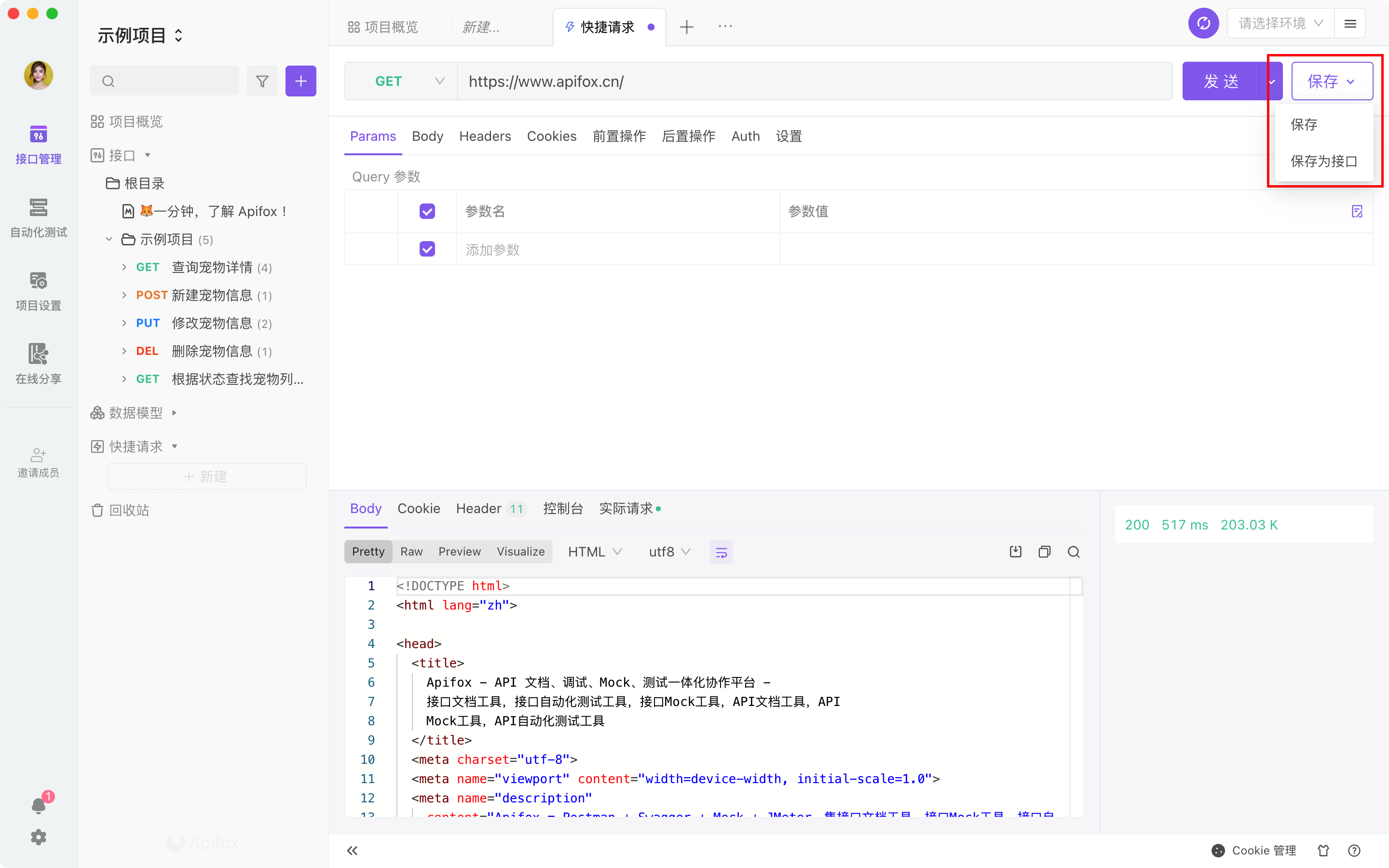Click the dashed 新建 quick request button
1389x868 pixels.
pos(206,476)
